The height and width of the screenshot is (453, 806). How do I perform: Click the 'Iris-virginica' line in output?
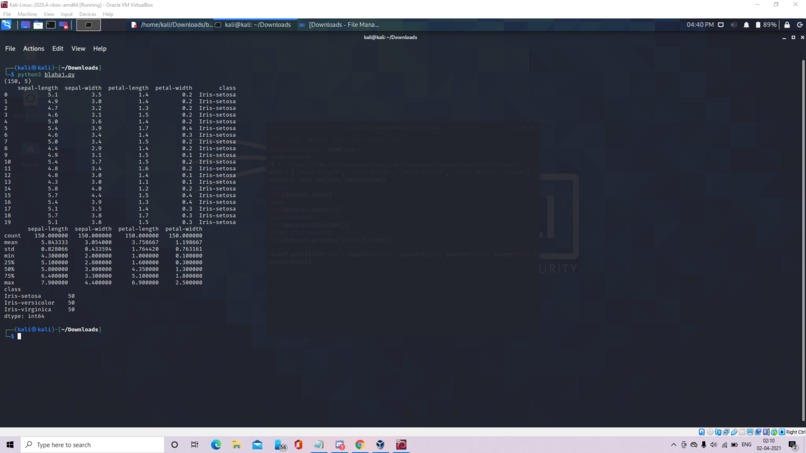tap(39, 310)
